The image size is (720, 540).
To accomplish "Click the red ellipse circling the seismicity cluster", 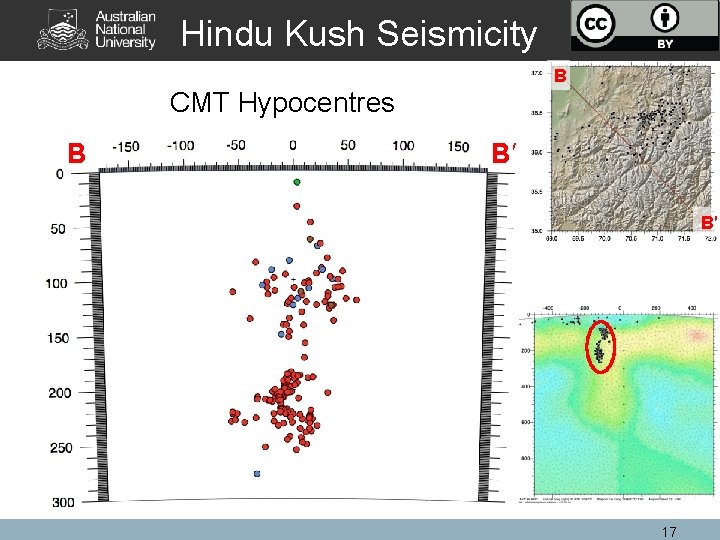I will pos(600,347).
